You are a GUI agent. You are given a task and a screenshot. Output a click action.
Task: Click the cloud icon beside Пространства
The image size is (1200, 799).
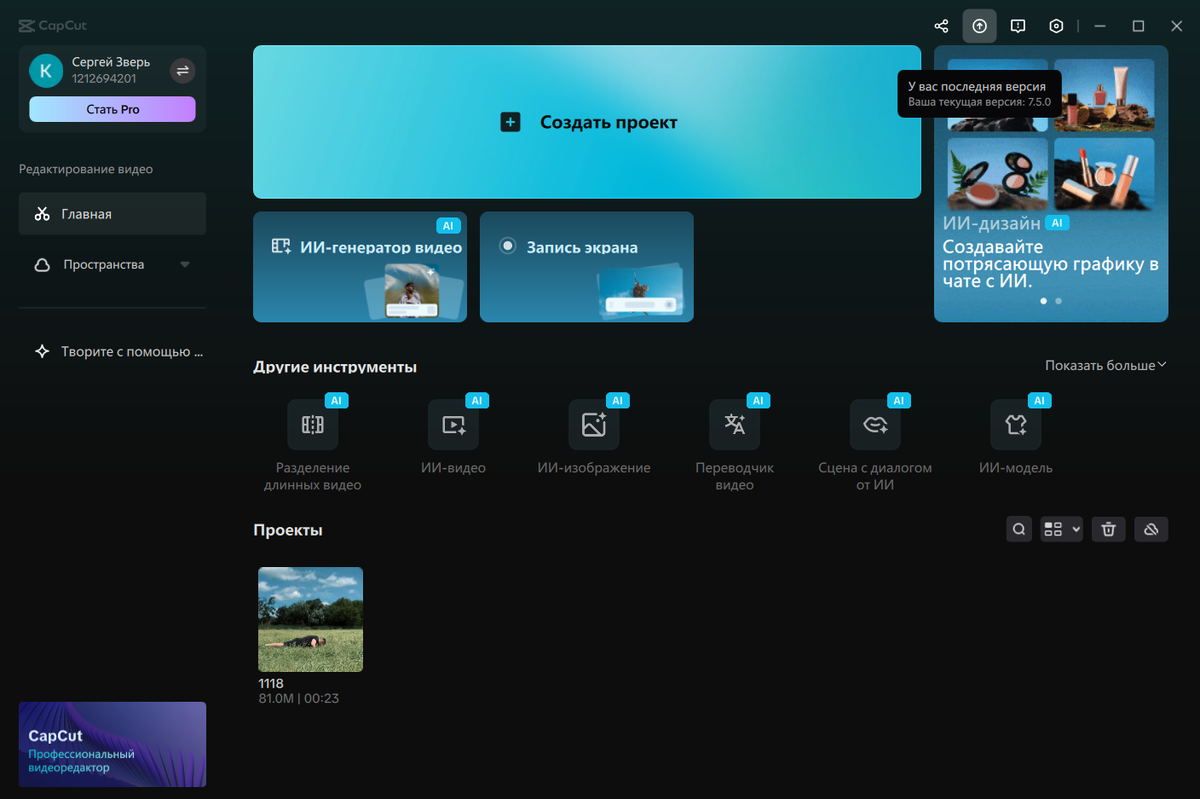coord(42,265)
